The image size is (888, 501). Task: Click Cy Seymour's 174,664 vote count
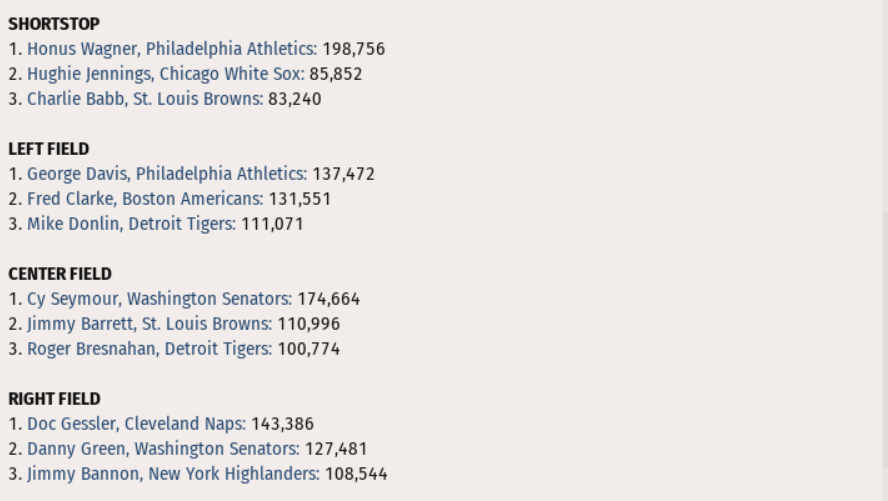pyautogui.click(x=328, y=299)
